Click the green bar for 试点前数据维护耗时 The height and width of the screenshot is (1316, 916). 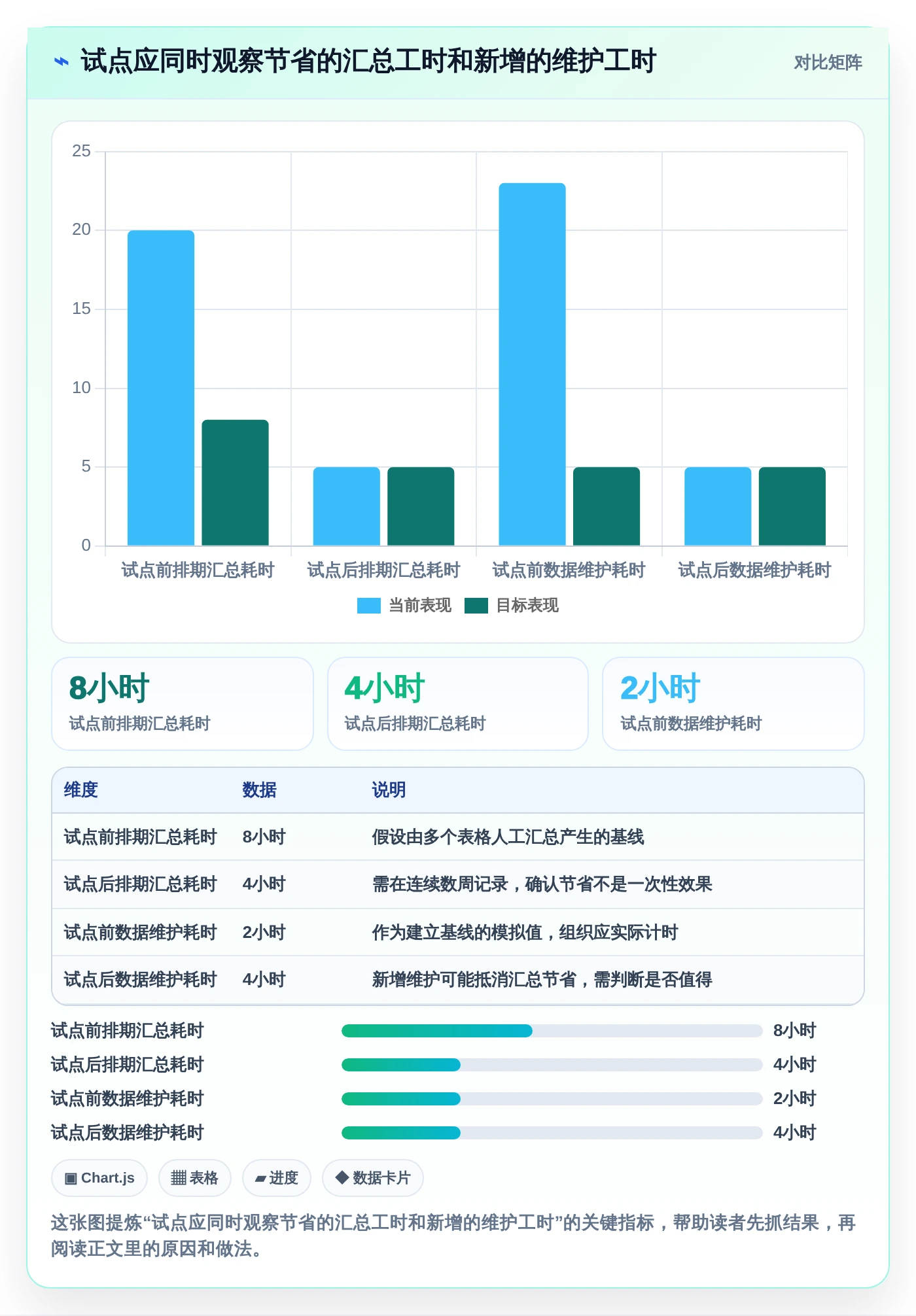[x=607, y=506]
